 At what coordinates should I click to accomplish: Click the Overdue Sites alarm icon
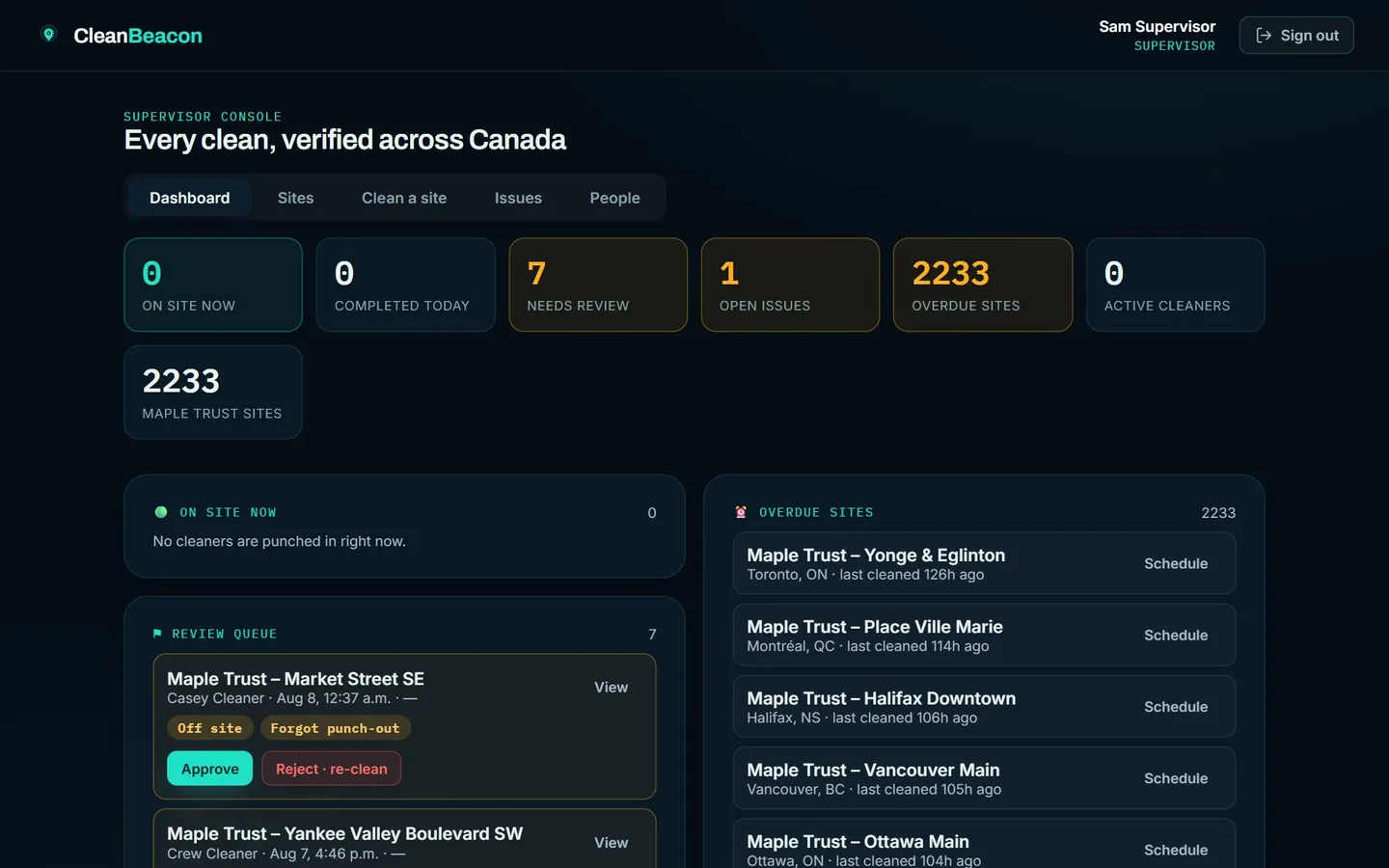pyautogui.click(x=741, y=512)
